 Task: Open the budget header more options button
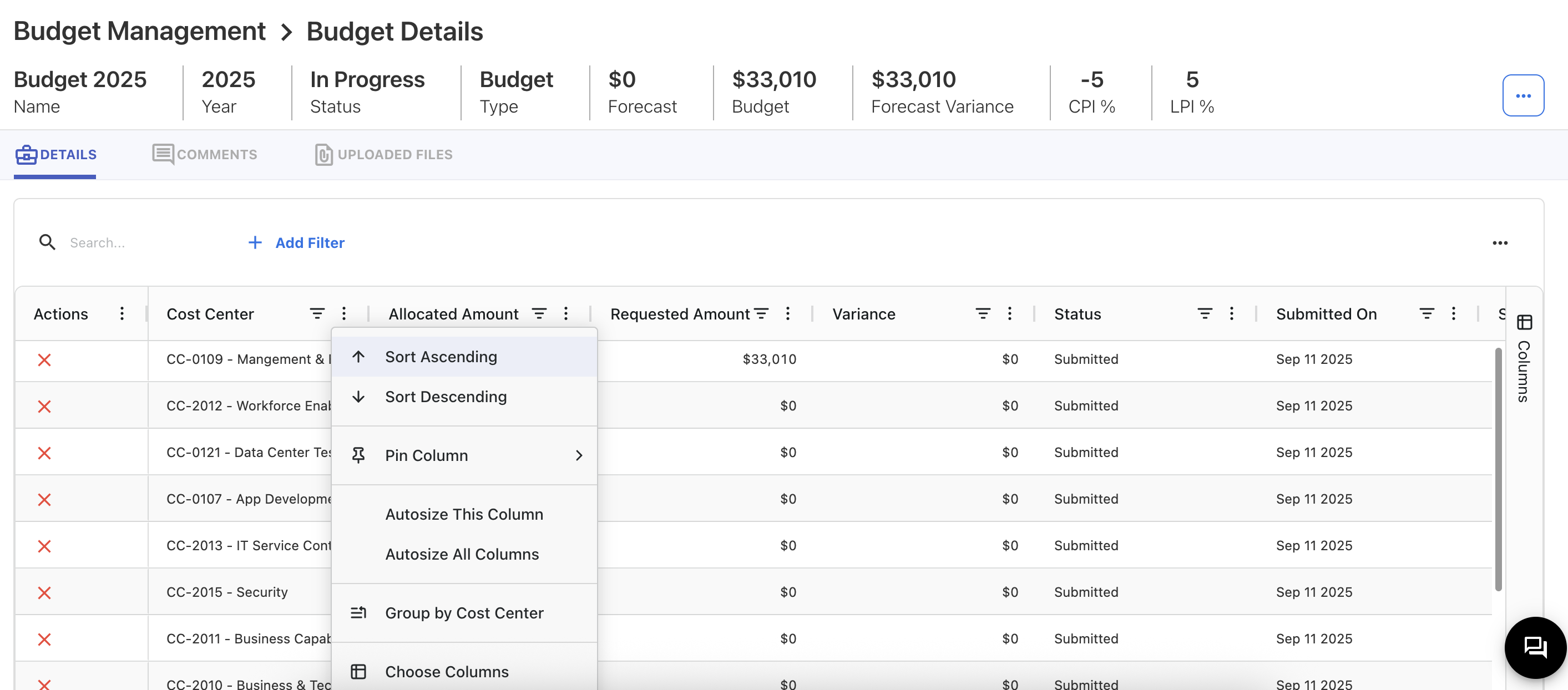tap(1523, 95)
